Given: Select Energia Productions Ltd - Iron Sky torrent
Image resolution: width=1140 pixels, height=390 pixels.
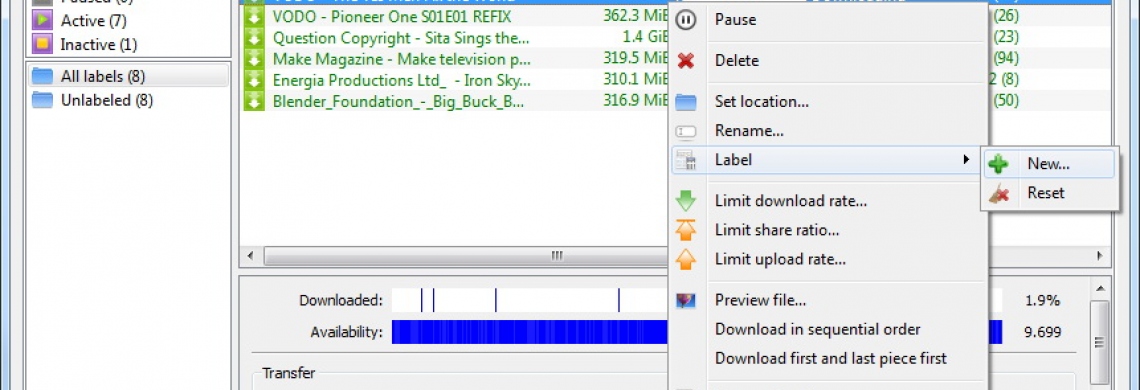Looking at the screenshot, I should click(401, 80).
